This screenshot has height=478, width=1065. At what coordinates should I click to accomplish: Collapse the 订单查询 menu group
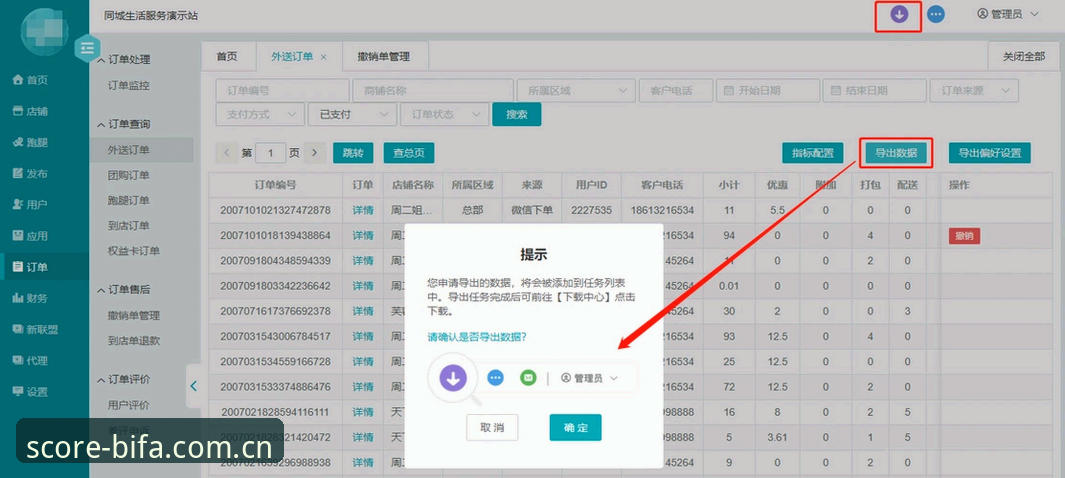click(124, 124)
